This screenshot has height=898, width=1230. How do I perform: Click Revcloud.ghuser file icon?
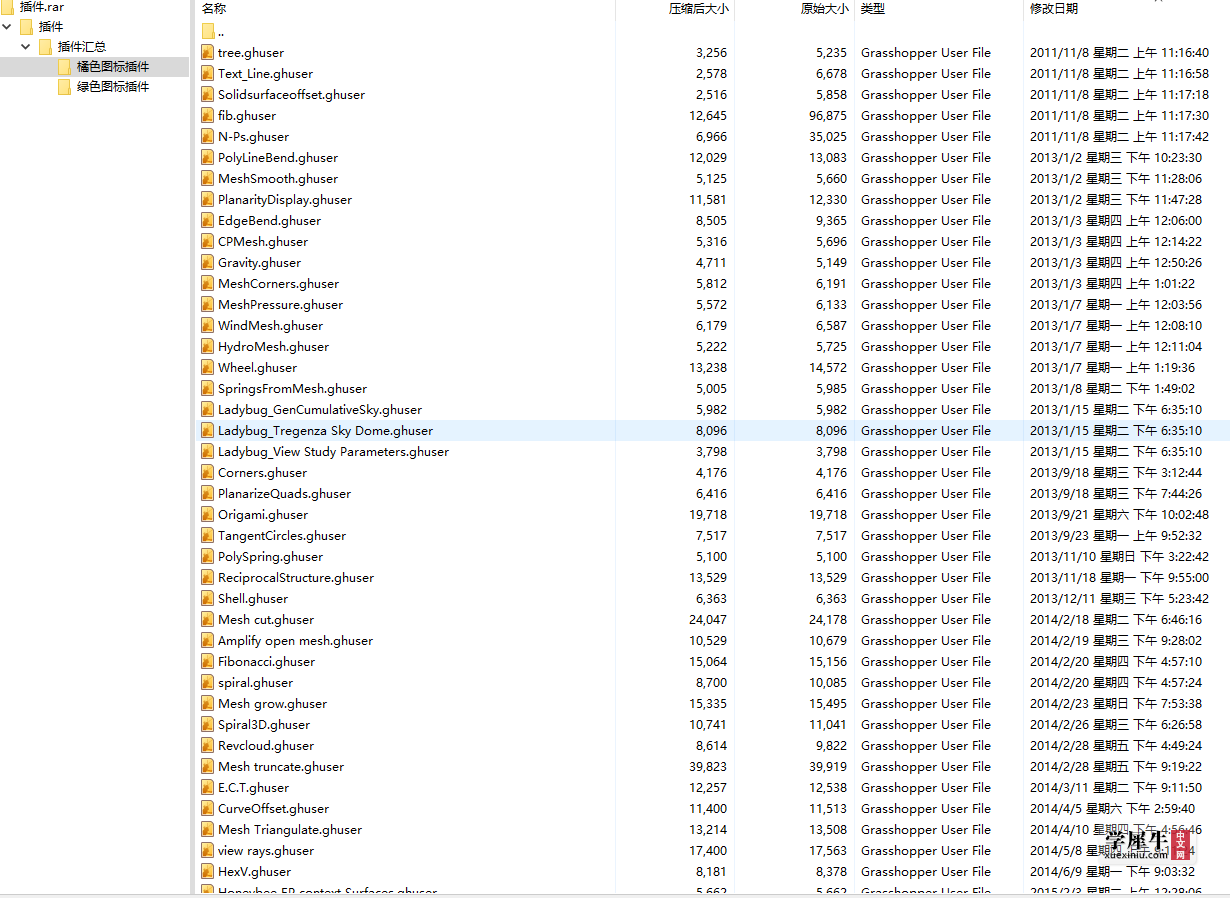coord(208,745)
